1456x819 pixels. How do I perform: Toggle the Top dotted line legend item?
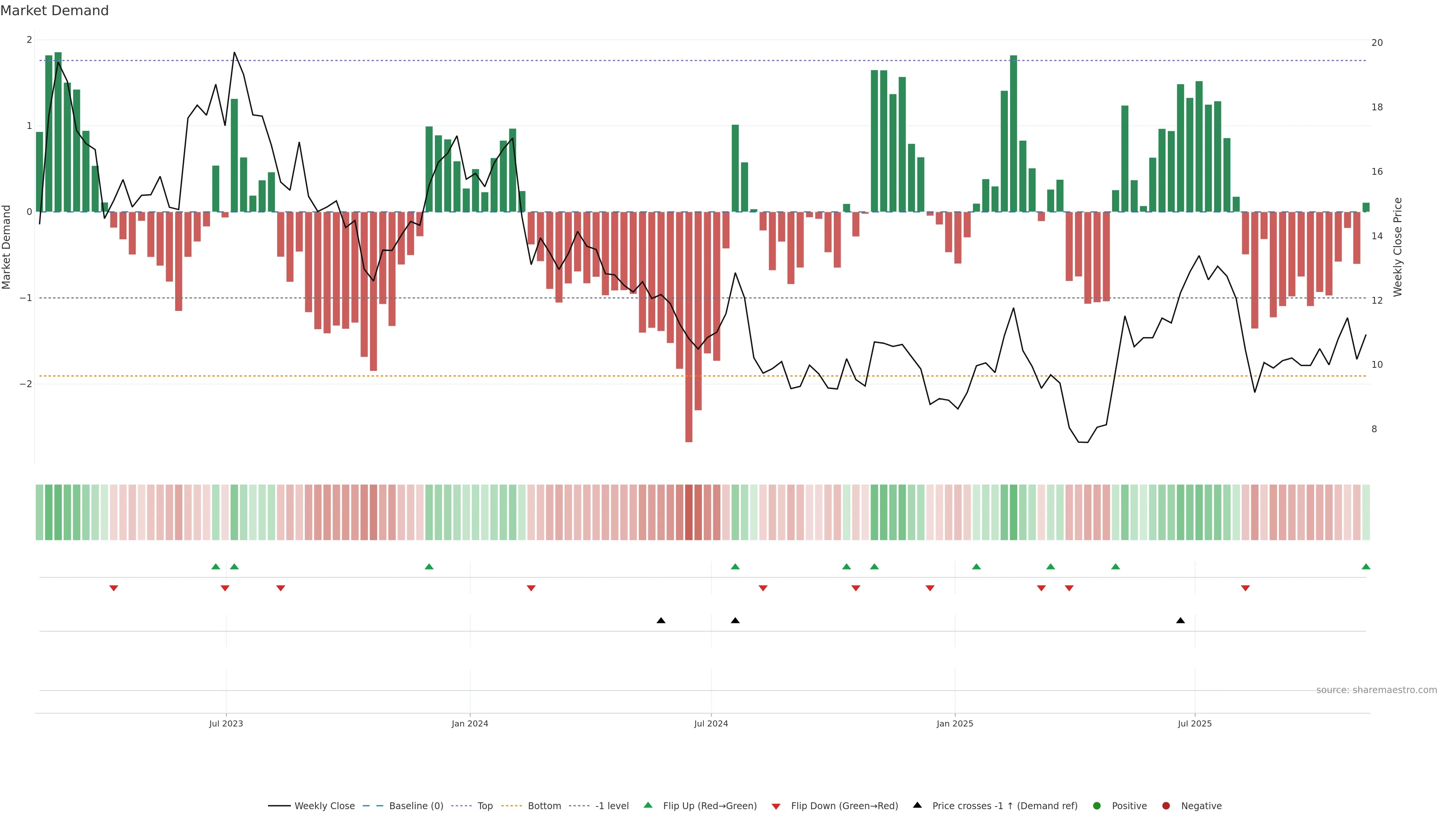485,806
